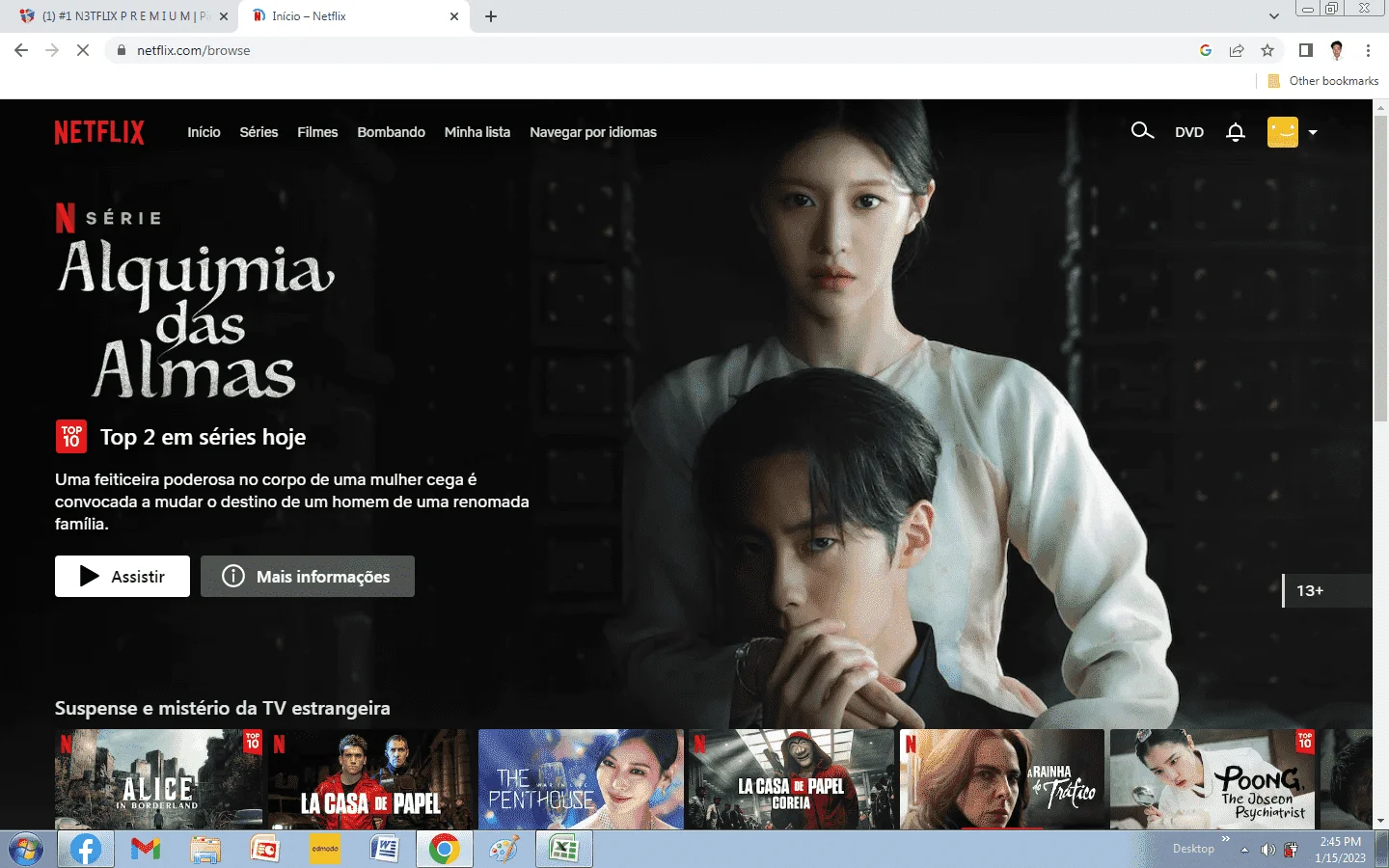Click the Top 10 badge beside 'Top 2 em séries hoje'
This screenshot has width=1389, height=868.
click(71, 437)
